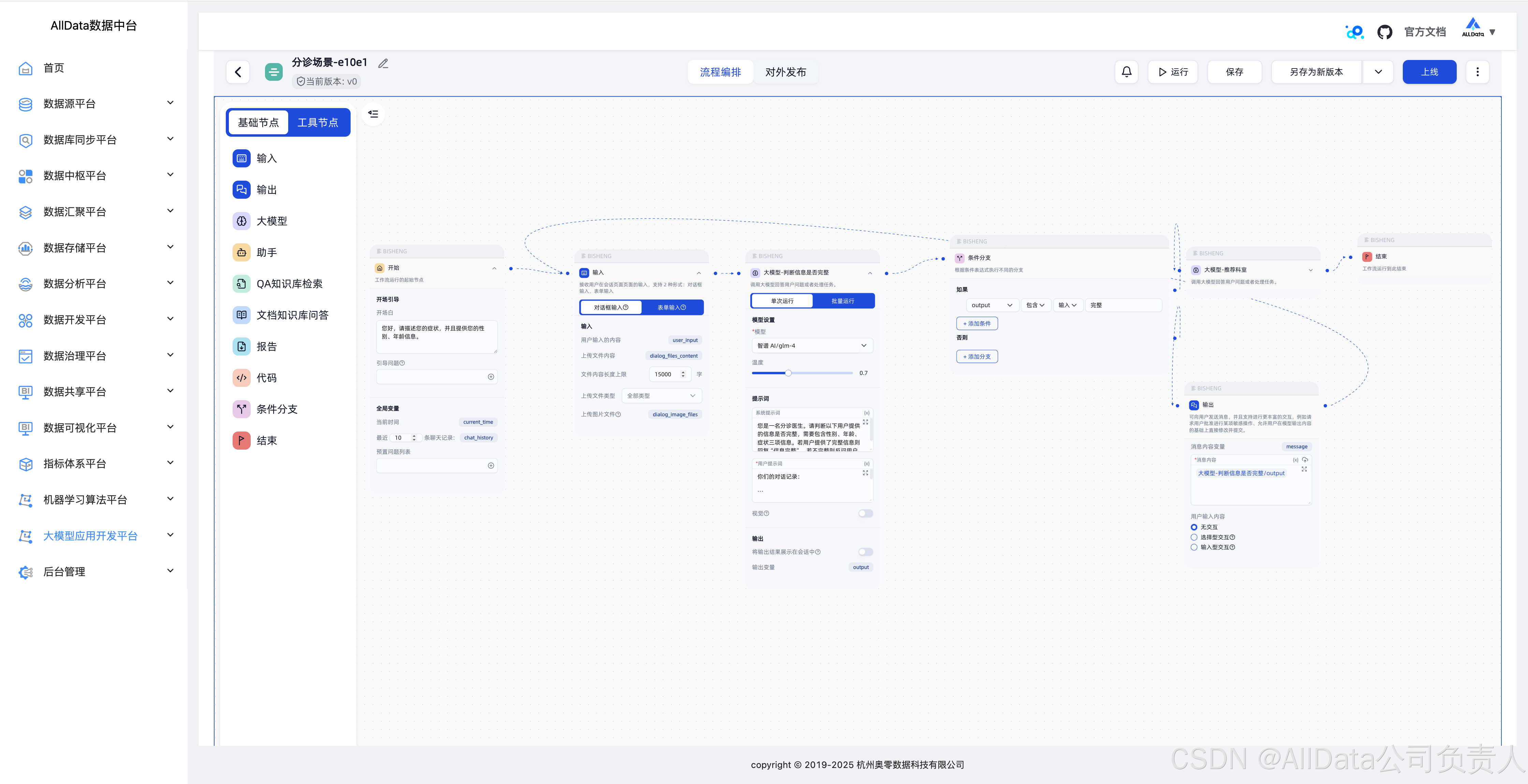
Task: Adjust the 温度 slider handle
Action: [788, 373]
